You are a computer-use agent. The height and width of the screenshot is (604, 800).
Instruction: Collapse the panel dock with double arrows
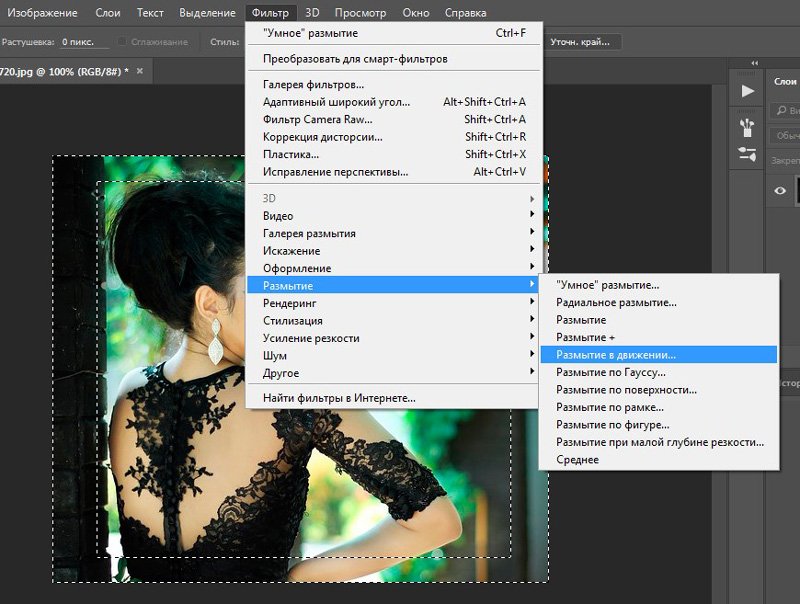pyautogui.click(x=754, y=63)
